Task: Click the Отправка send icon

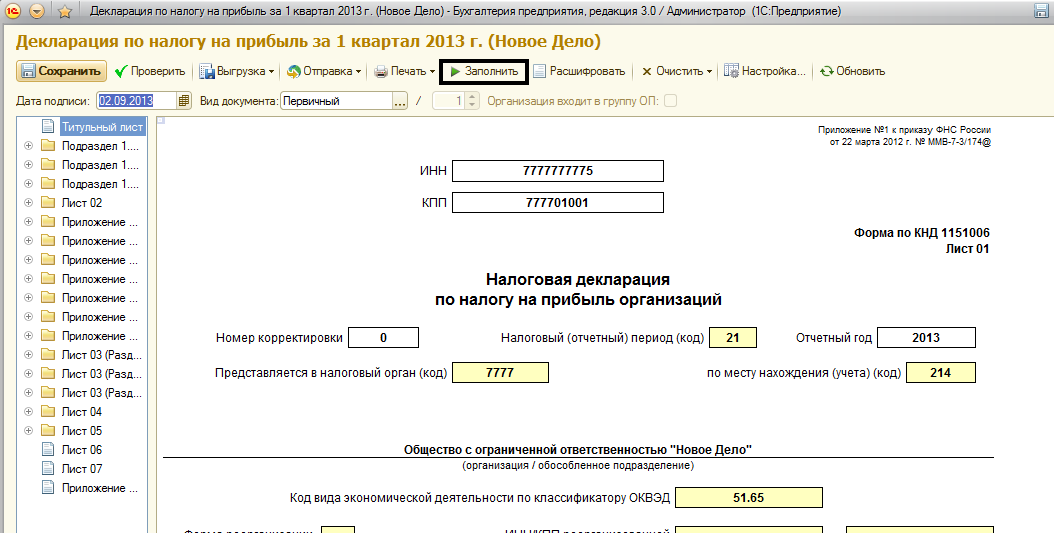Action: point(293,71)
